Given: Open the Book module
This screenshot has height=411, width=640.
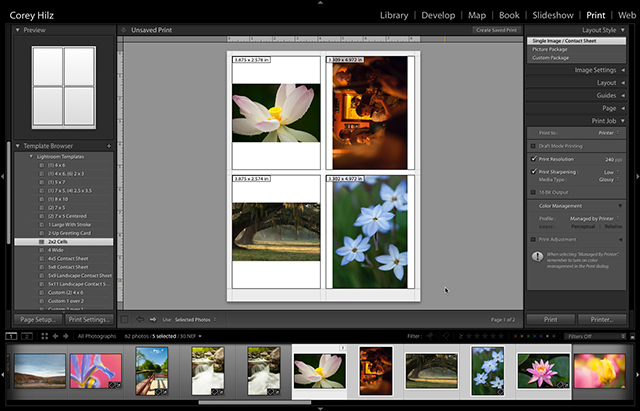Looking at the screenshot, I should [509, 16].
